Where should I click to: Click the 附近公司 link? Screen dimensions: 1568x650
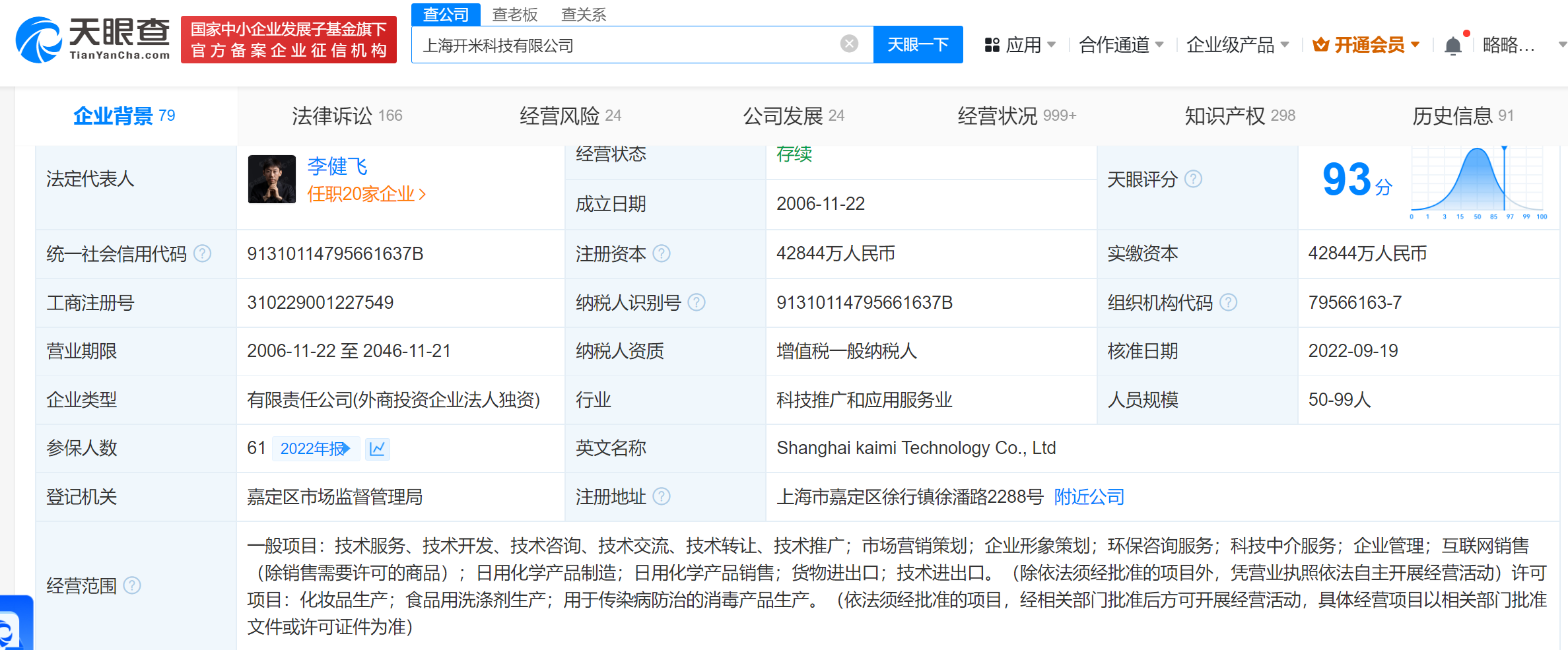(x=1089, y=496)
